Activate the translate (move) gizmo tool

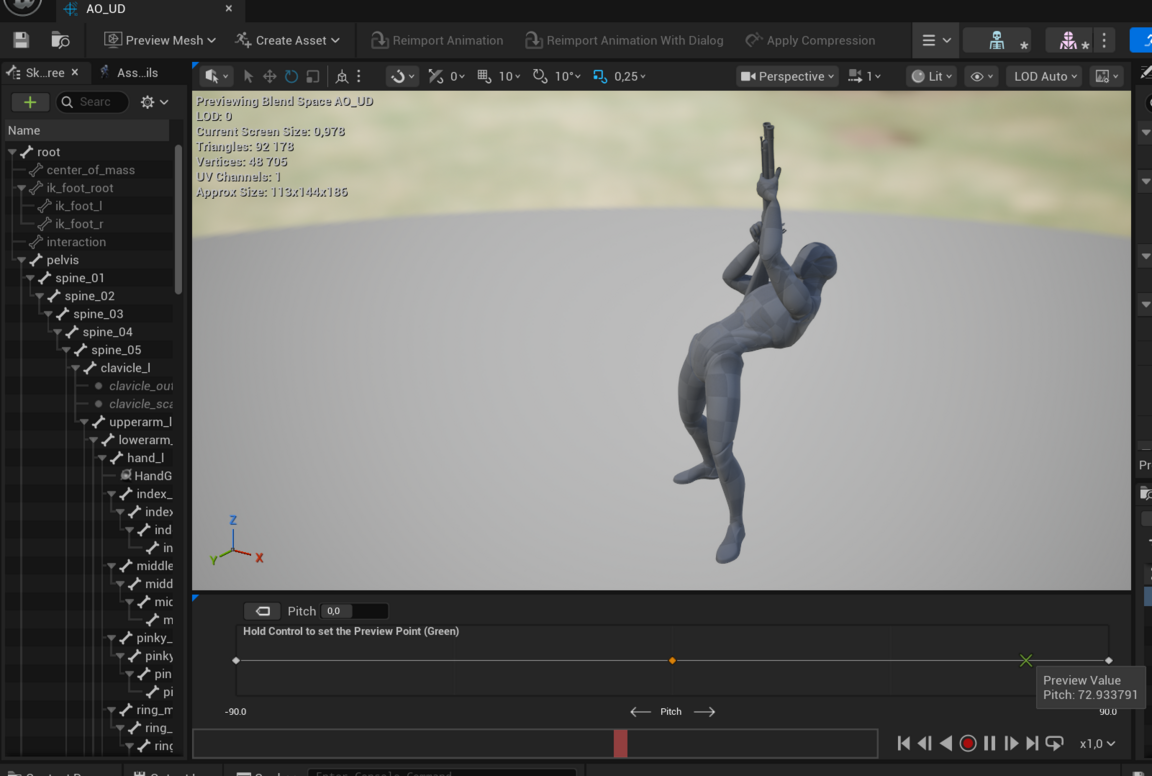(x=270, y=76)
